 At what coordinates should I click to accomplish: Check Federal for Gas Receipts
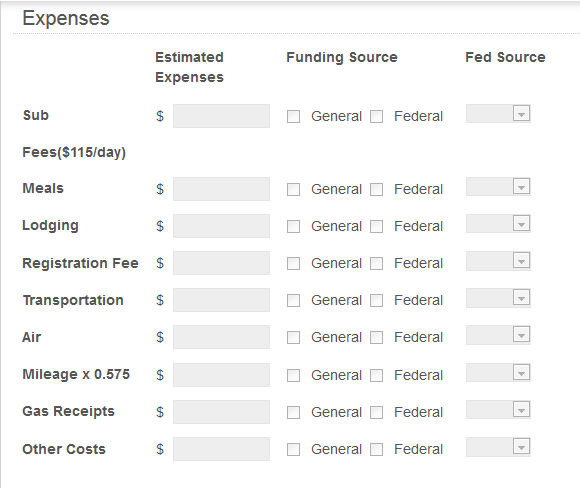pos(377,412)
